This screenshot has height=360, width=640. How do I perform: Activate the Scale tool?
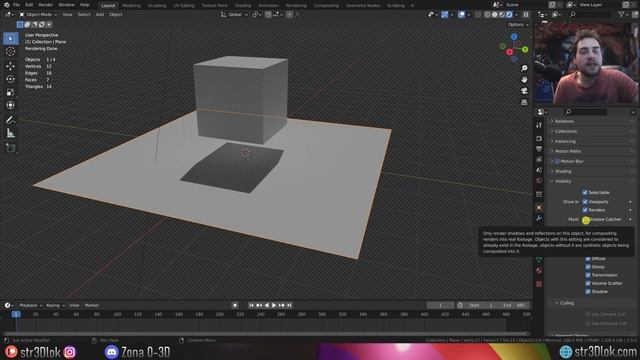click(11, 92)
